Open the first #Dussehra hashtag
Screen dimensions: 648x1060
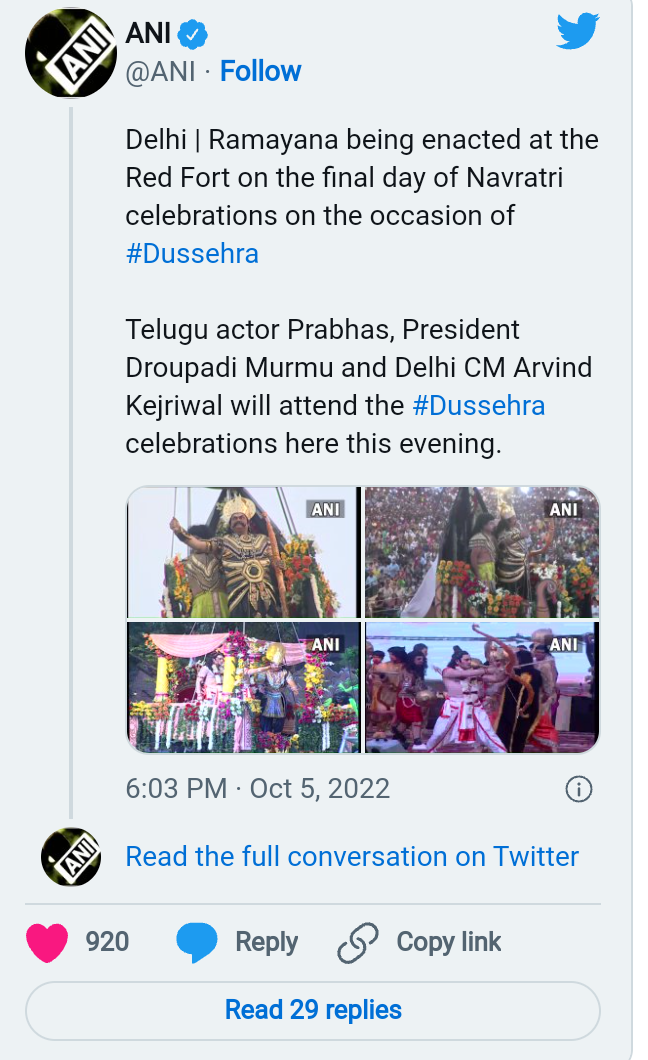192,253
